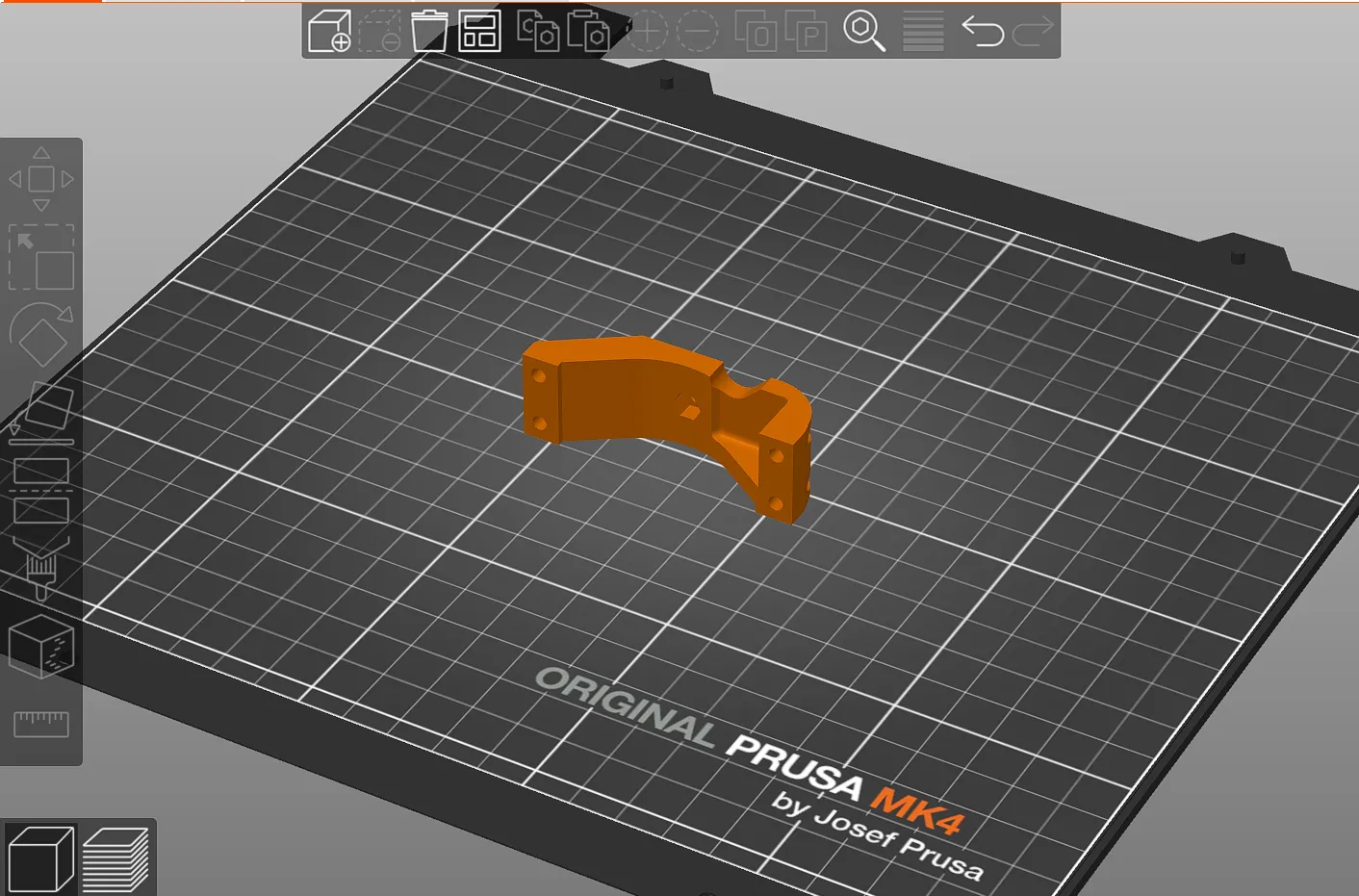Select the orange bracket model

[x=635, y=395]
